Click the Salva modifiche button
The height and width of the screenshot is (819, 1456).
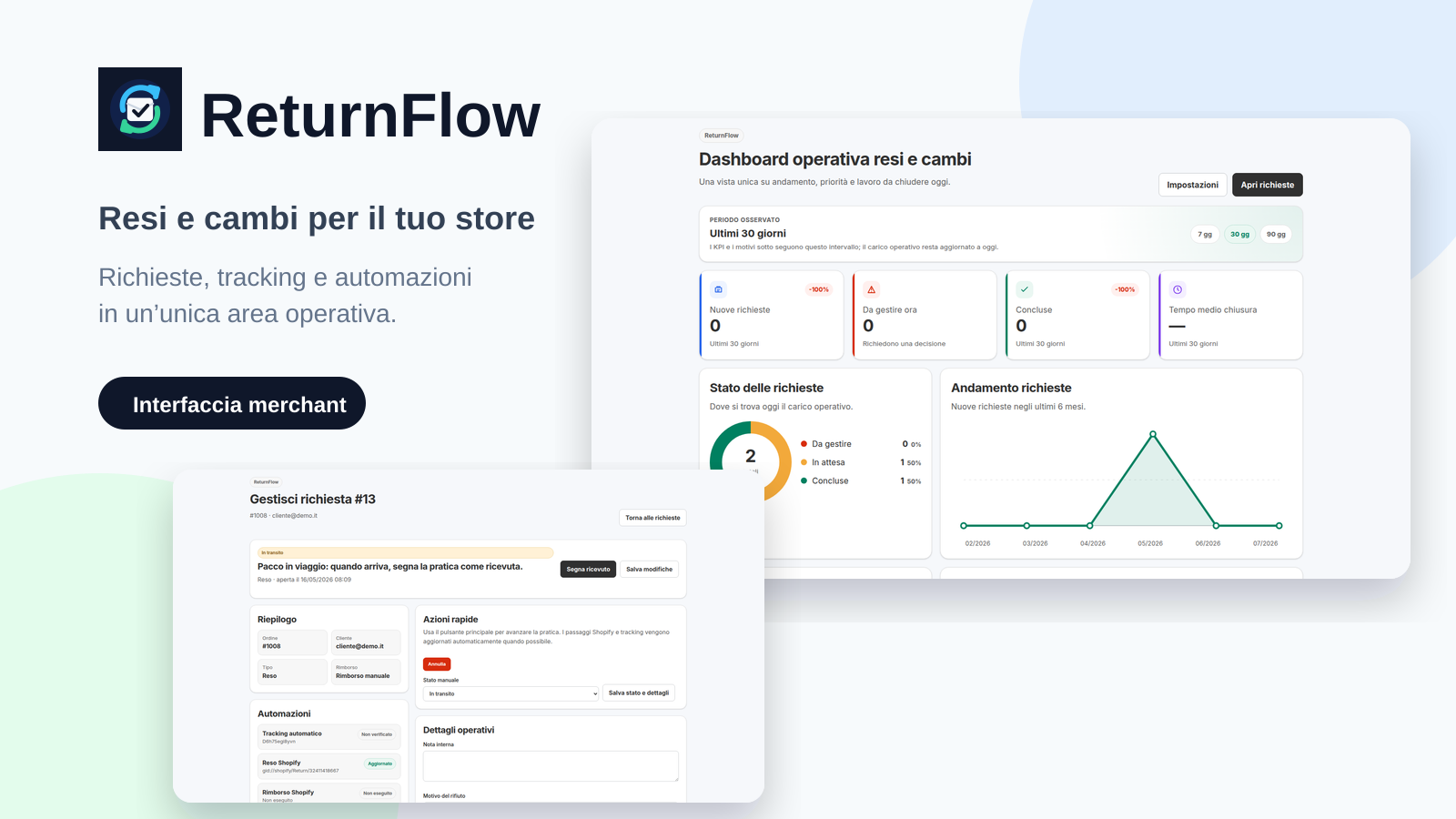click(650, 569)
